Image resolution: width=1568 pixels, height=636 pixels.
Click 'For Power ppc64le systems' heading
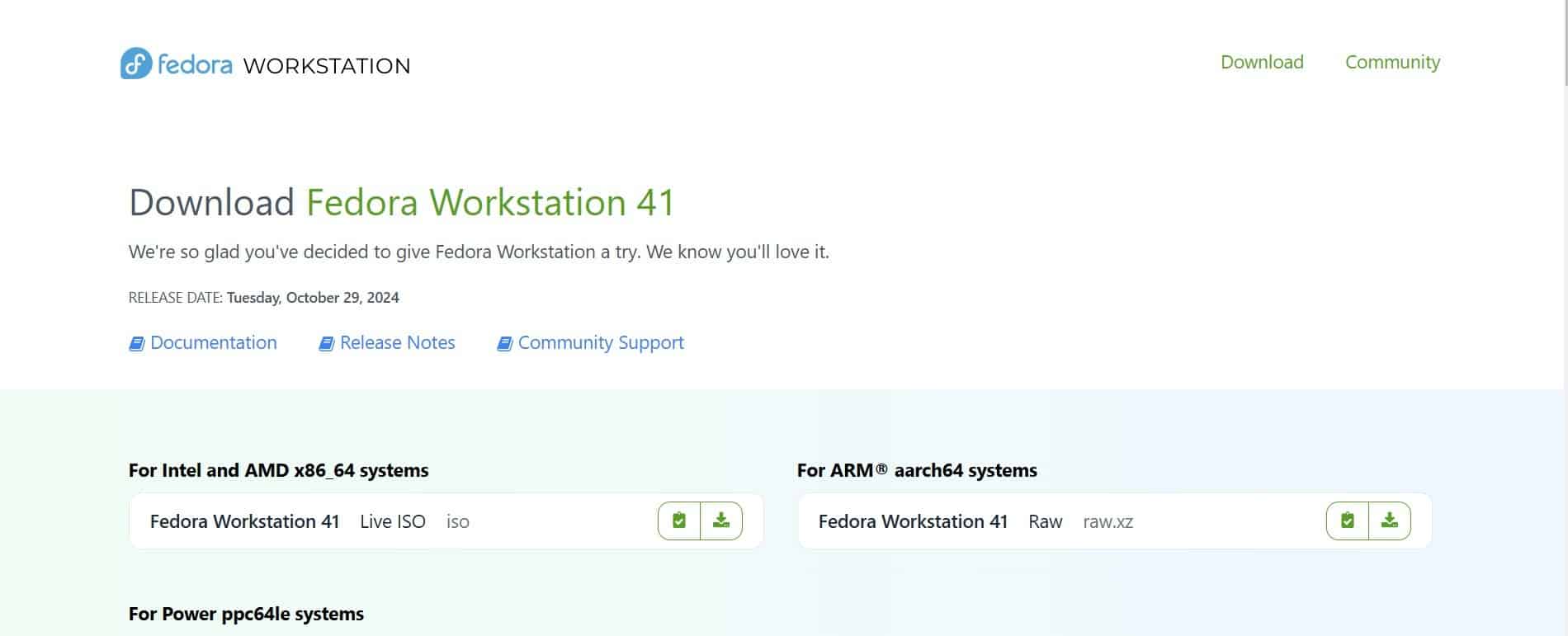point(246,614)
